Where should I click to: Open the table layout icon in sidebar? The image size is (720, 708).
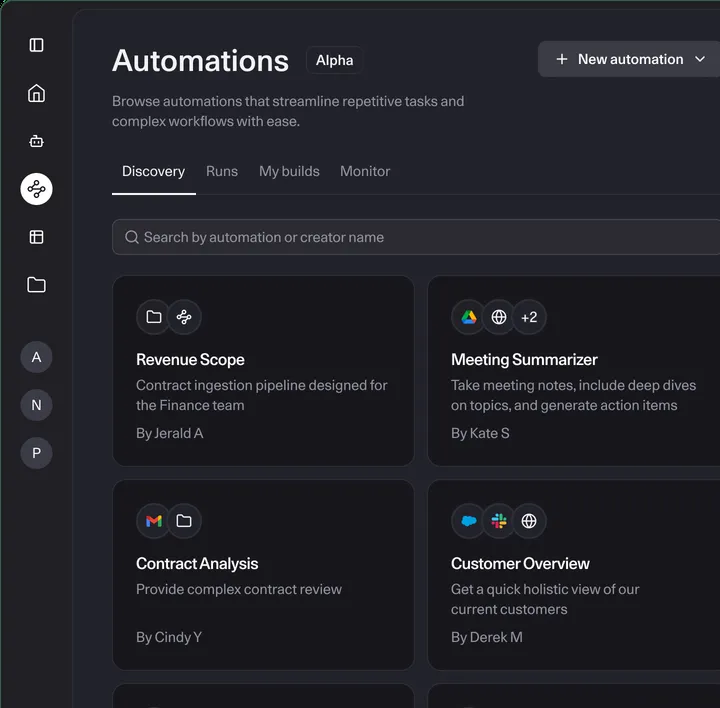pyautogui.click(x=36, y=237)
